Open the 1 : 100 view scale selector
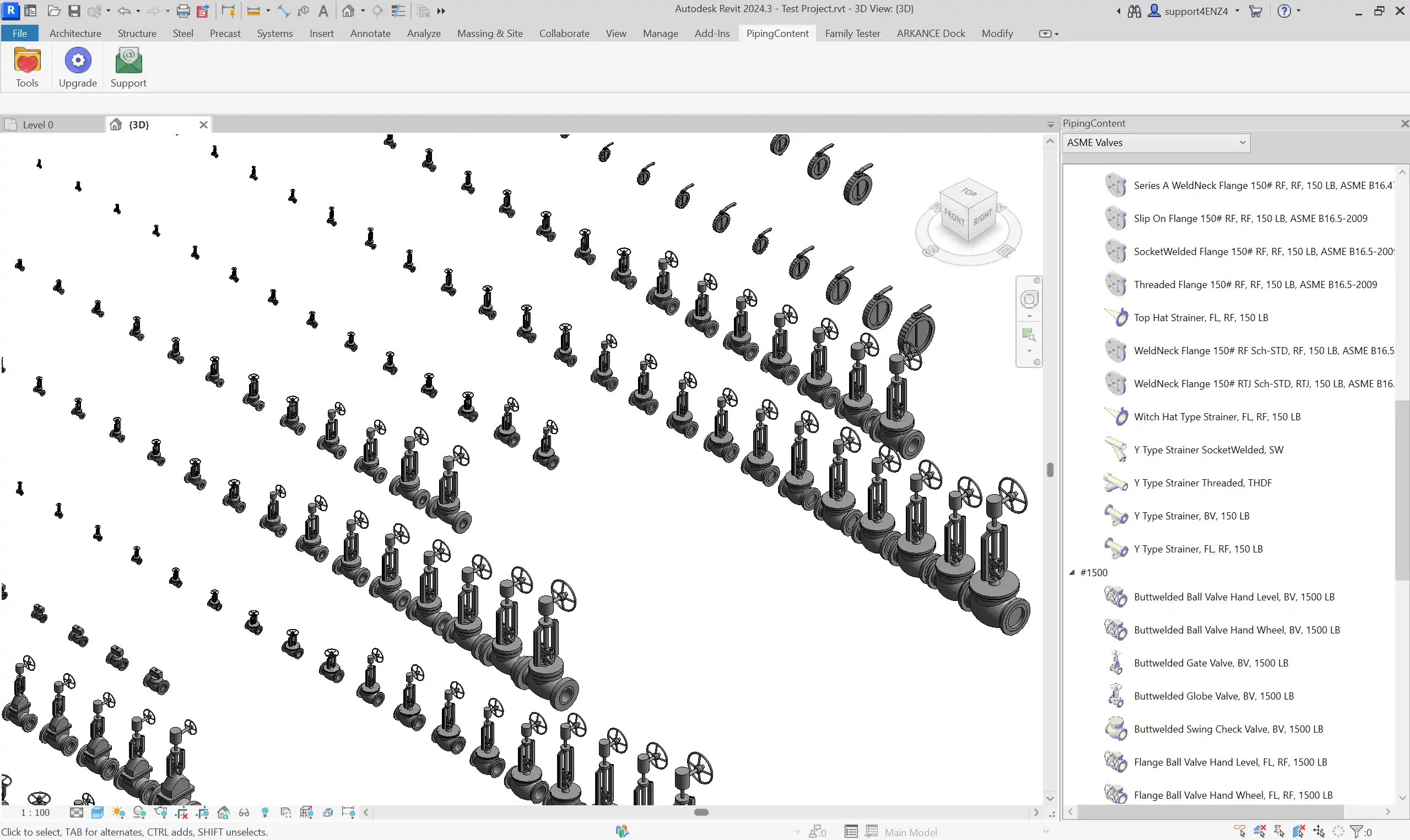The width and height of the screenshot is (1410, 840). [x=35, y=813]
